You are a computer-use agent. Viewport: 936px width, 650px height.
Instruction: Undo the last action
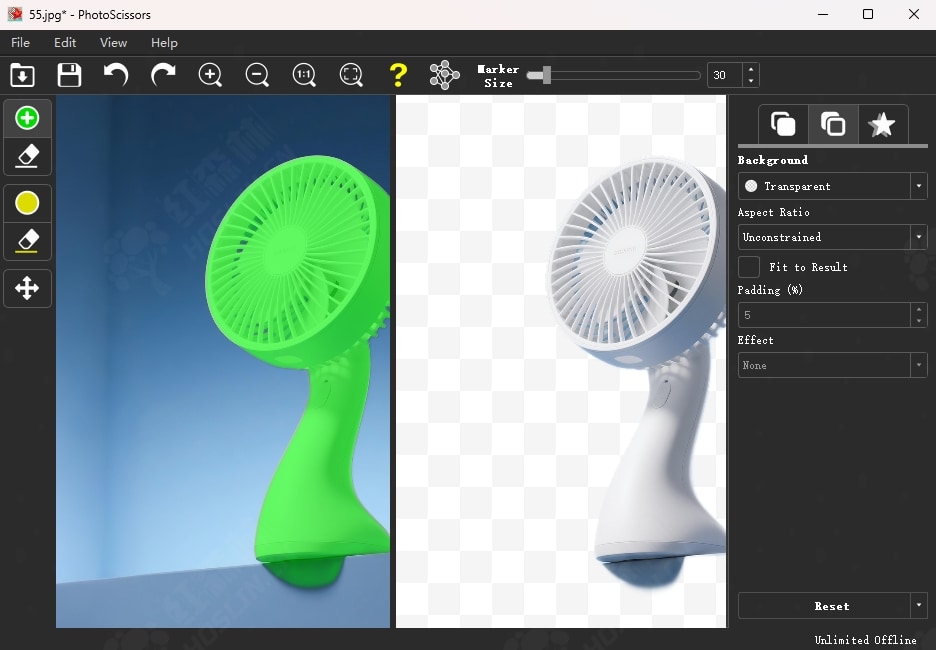[116, 75]
